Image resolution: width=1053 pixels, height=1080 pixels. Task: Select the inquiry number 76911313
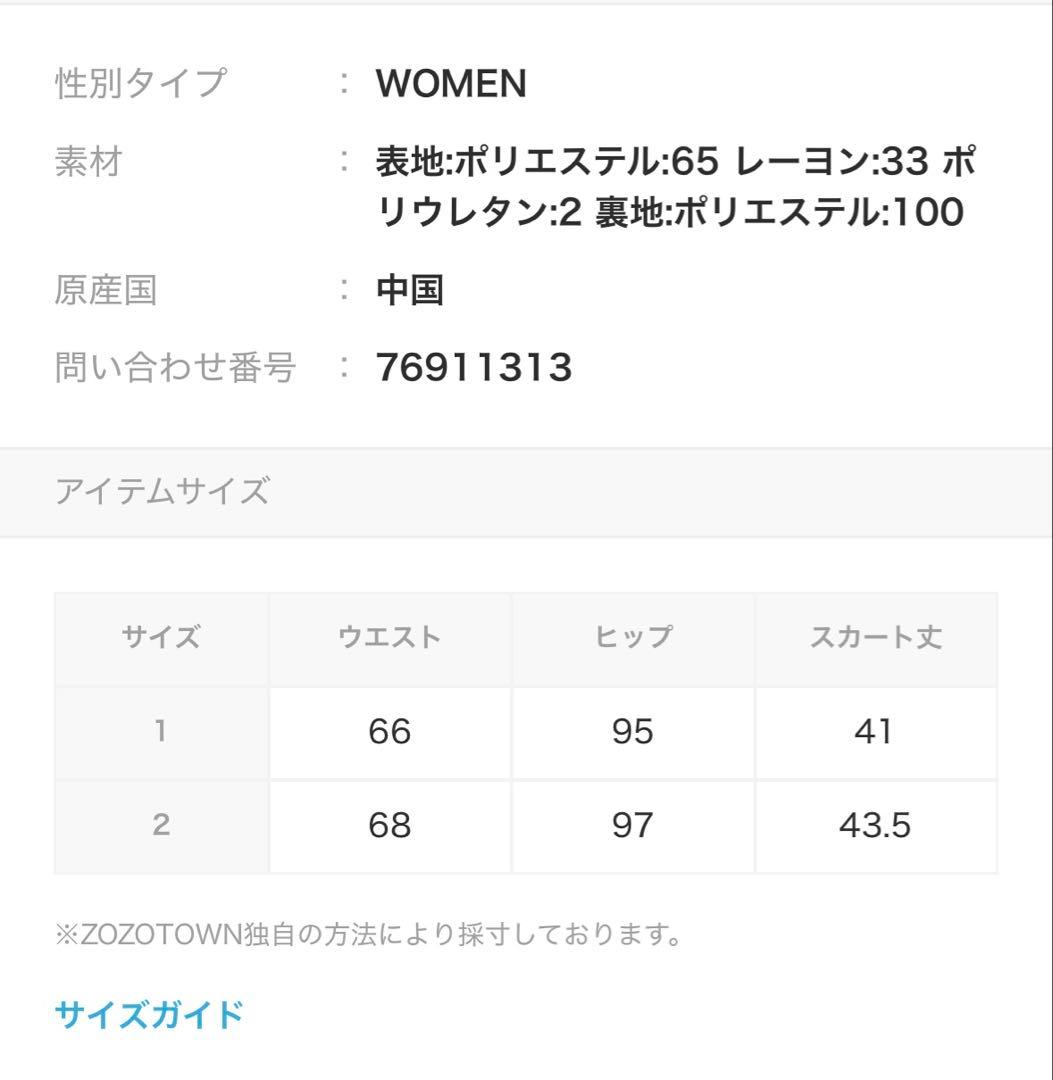coord(474,368)
